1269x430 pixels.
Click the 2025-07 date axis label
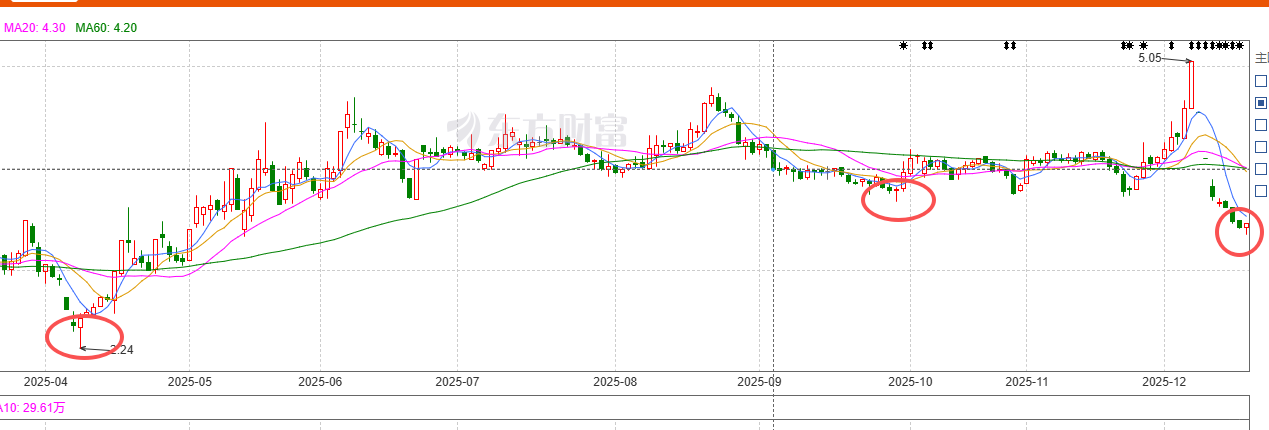(458, 381)
